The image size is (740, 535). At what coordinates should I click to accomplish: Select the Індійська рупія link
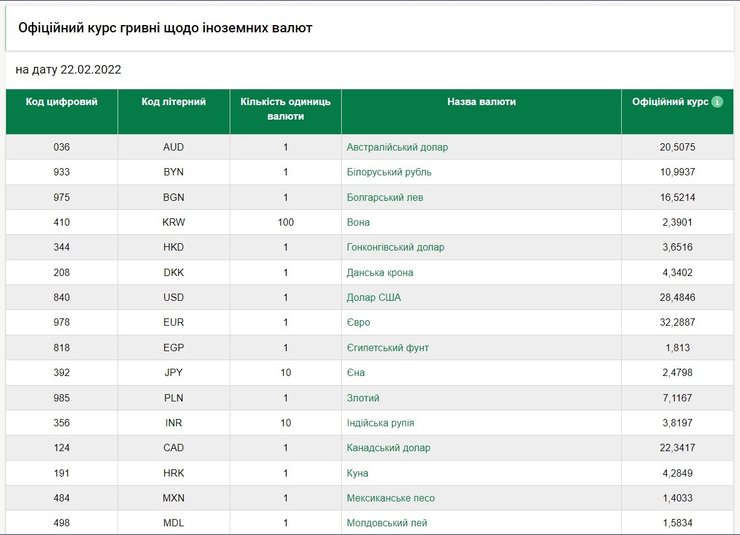pyautogui.click(x=380, y=422)
